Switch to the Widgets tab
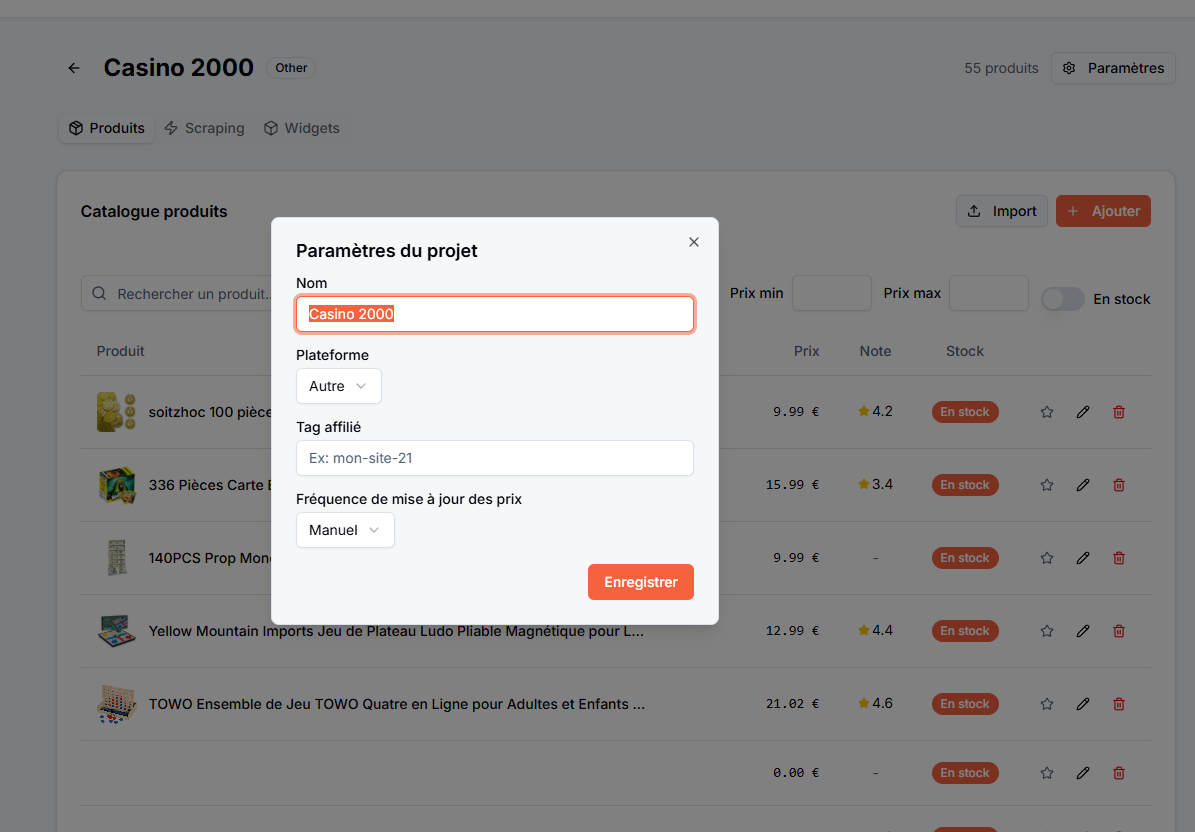1195x832 pixels. tap(302, 128)
